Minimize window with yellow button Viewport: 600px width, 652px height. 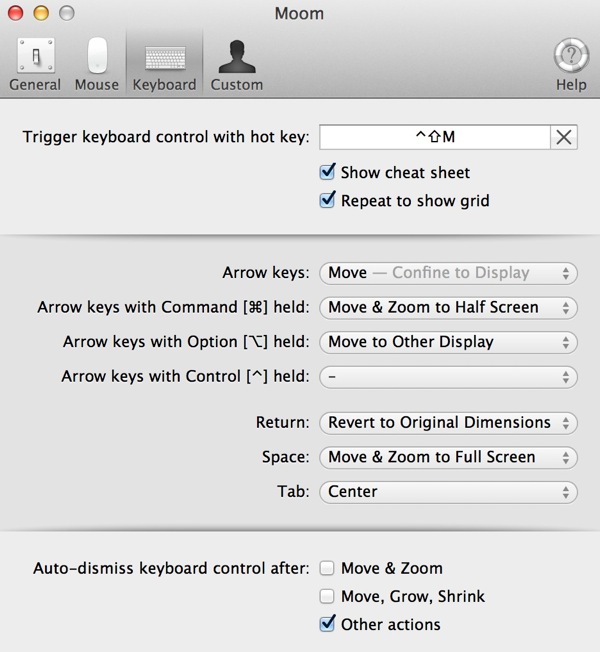[x=41, y=13]
